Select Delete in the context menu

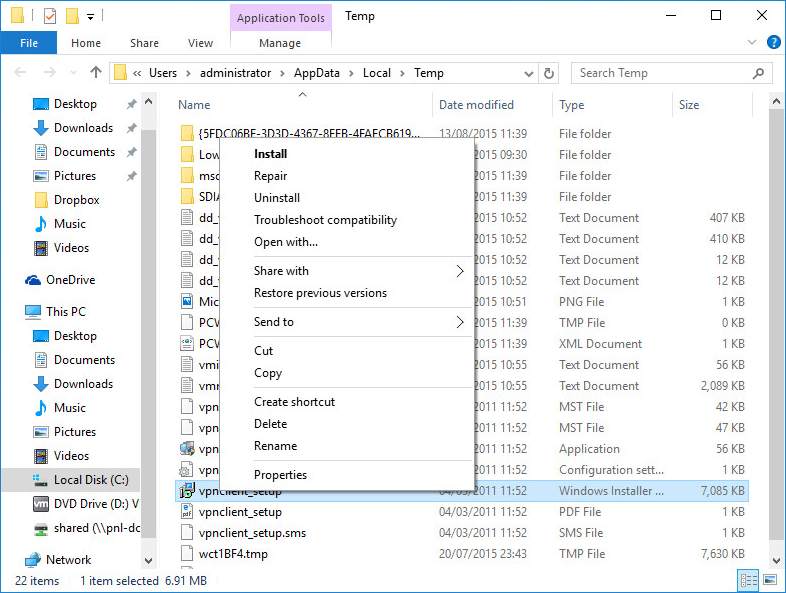coord(270,424)
